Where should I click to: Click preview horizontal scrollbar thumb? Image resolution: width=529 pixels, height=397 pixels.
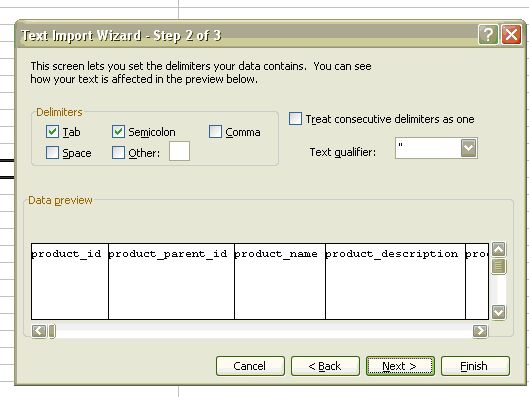52,331
